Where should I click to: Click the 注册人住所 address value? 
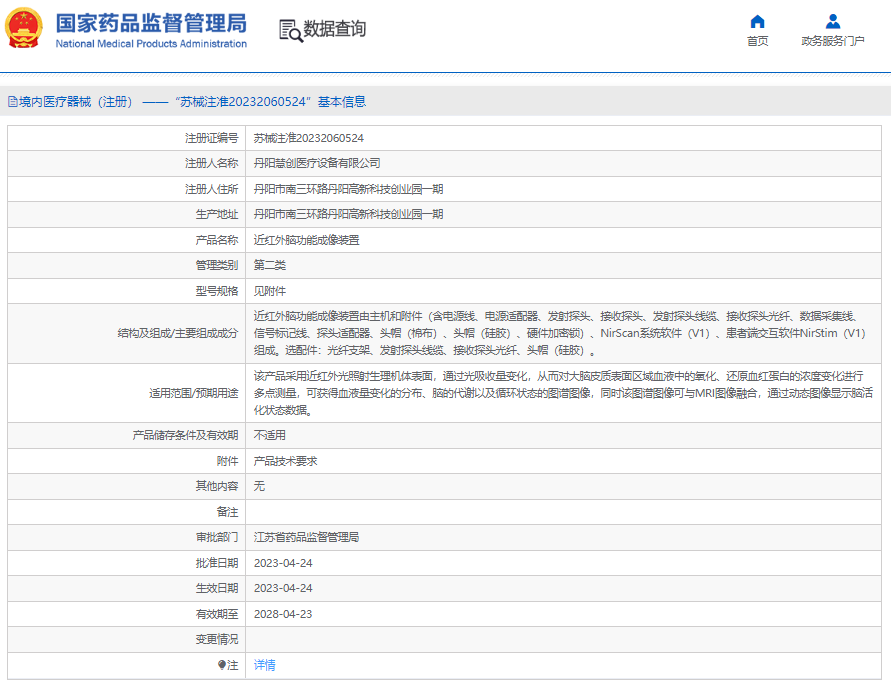348,189
